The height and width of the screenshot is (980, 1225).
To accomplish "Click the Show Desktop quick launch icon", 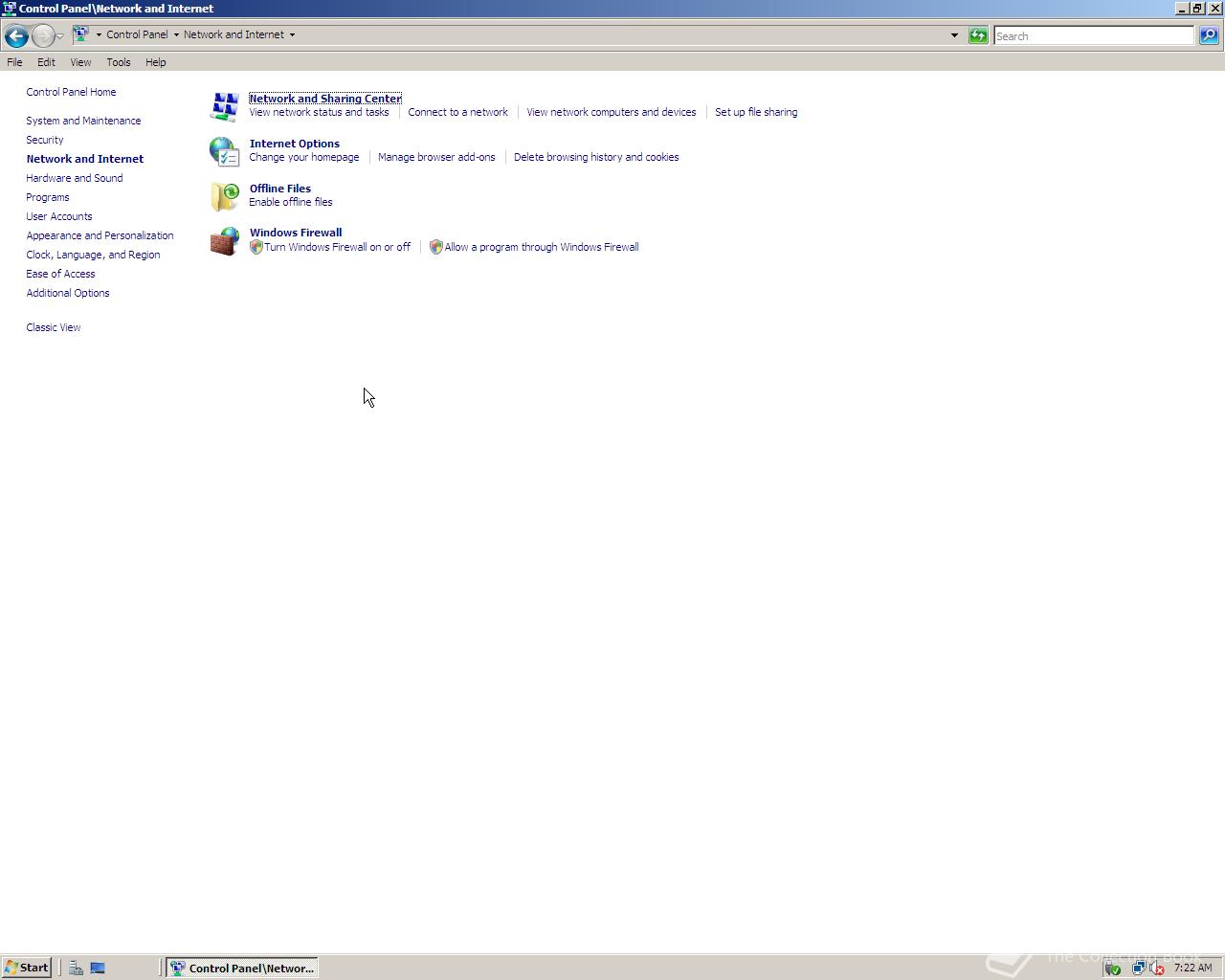I will coord(98,968).
